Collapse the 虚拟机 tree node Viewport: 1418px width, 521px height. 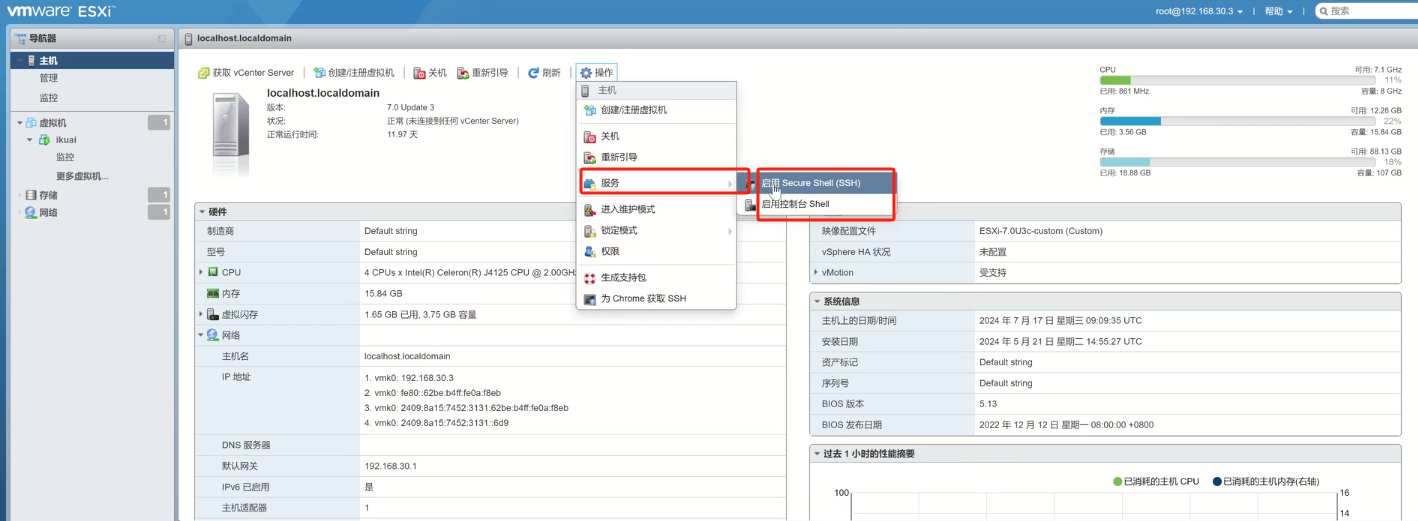(20, 122)
